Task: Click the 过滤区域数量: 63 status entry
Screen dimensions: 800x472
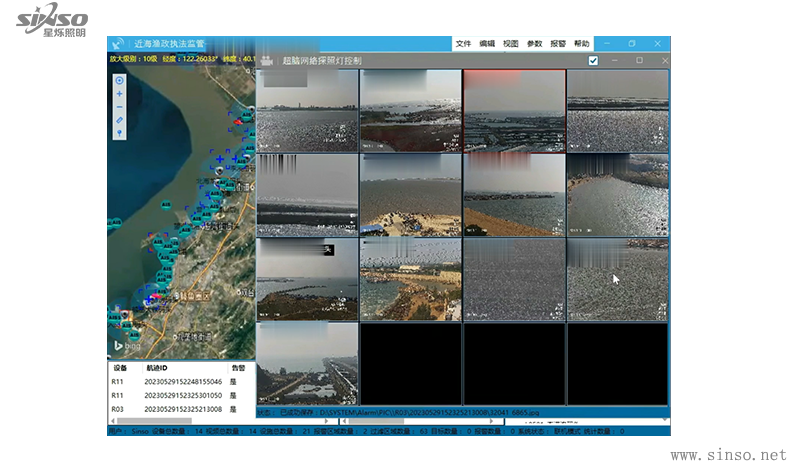Action: (x=399, y=431)
